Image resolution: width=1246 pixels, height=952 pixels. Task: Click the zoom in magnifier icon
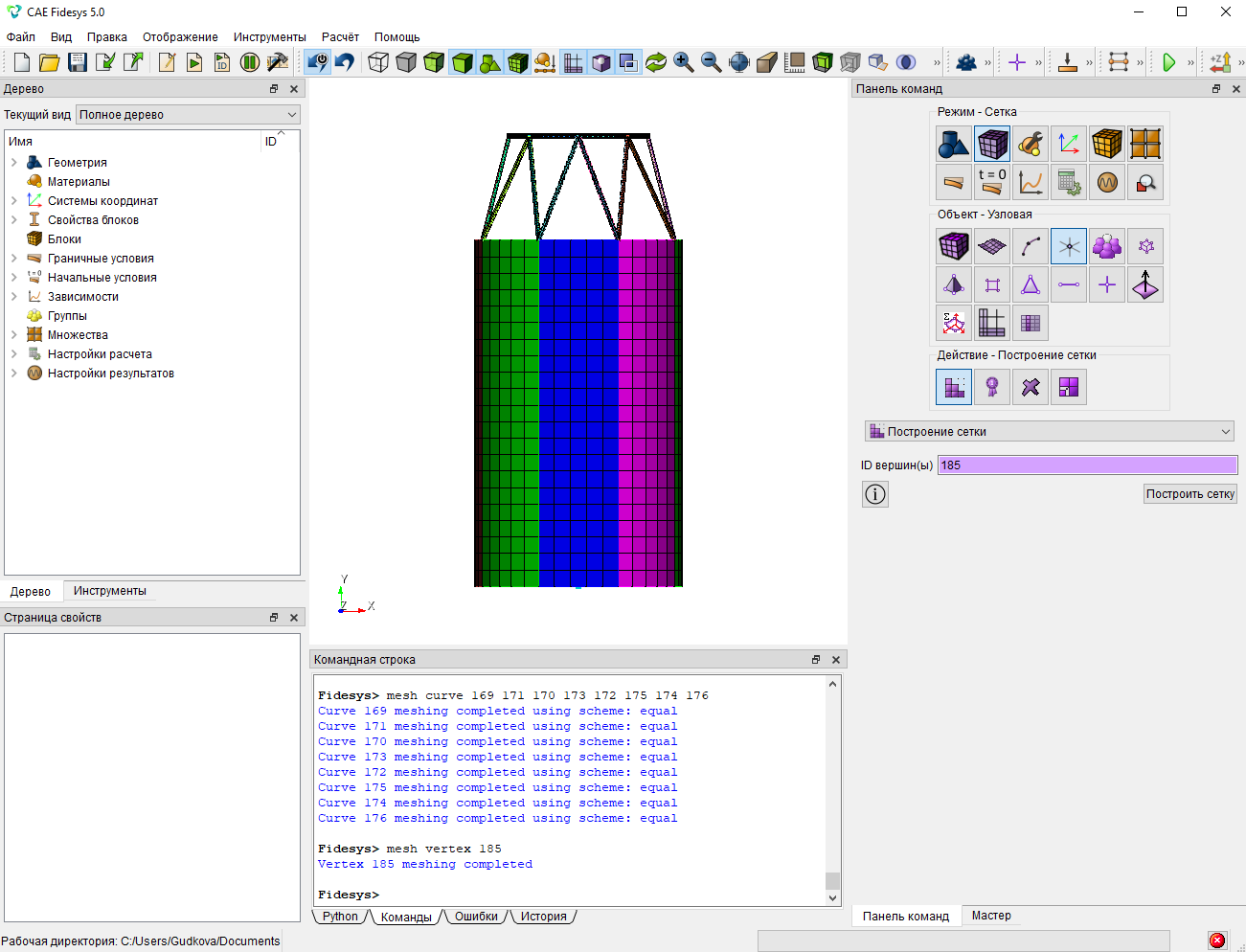click(x=684, y=62)
